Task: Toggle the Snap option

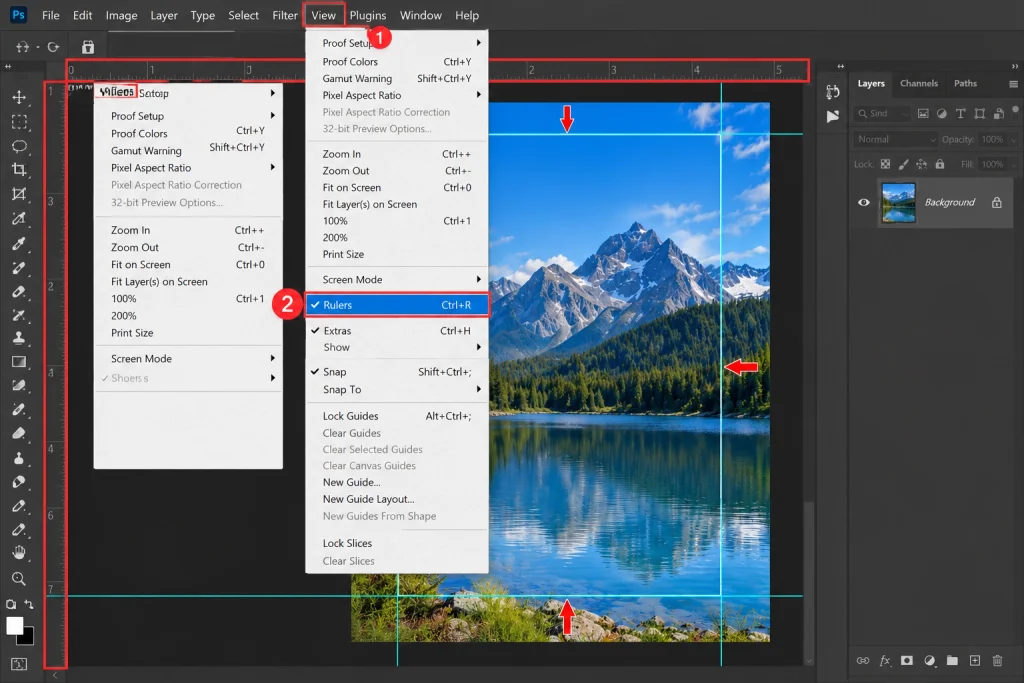Action: coord(397,372)
